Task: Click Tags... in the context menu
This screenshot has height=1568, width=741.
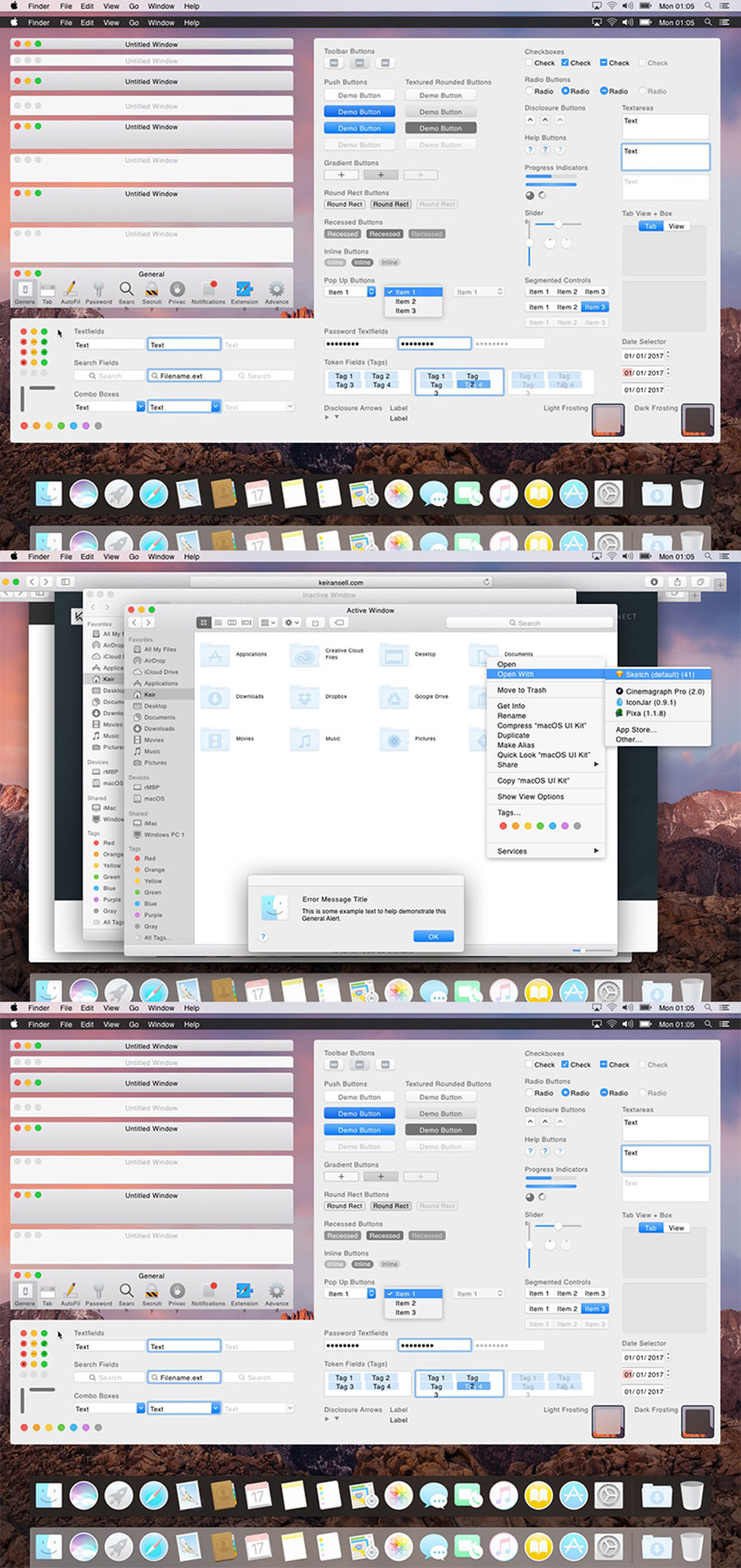Action: tap(546, 813)
